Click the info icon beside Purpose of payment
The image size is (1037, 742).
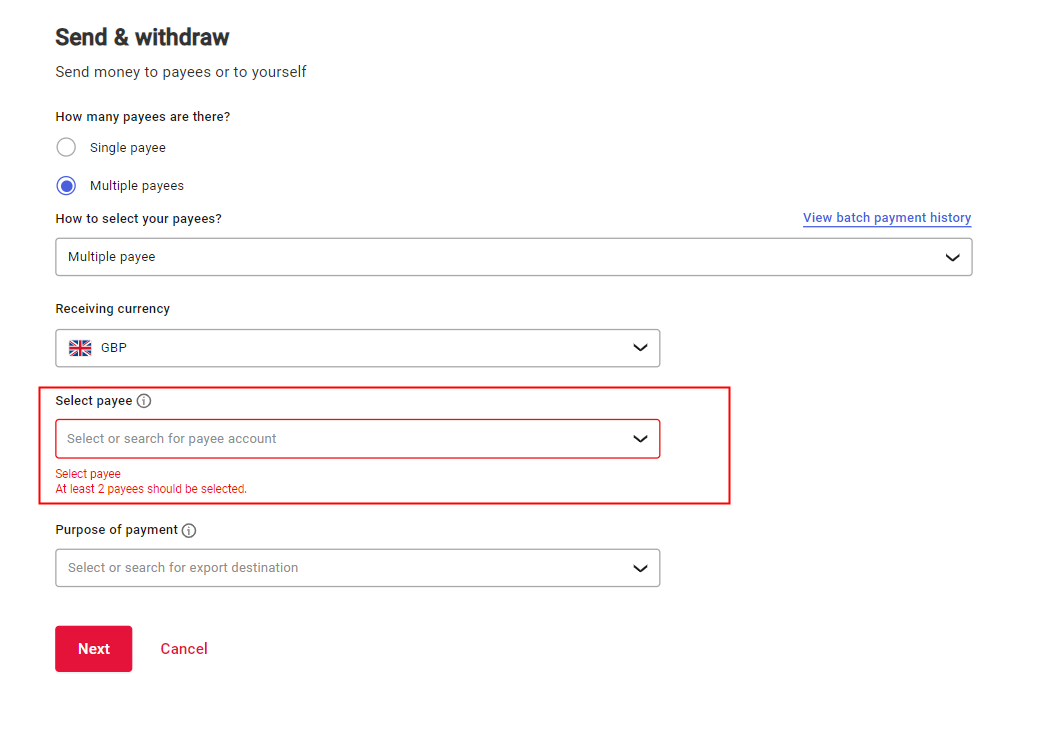(189, 530)
